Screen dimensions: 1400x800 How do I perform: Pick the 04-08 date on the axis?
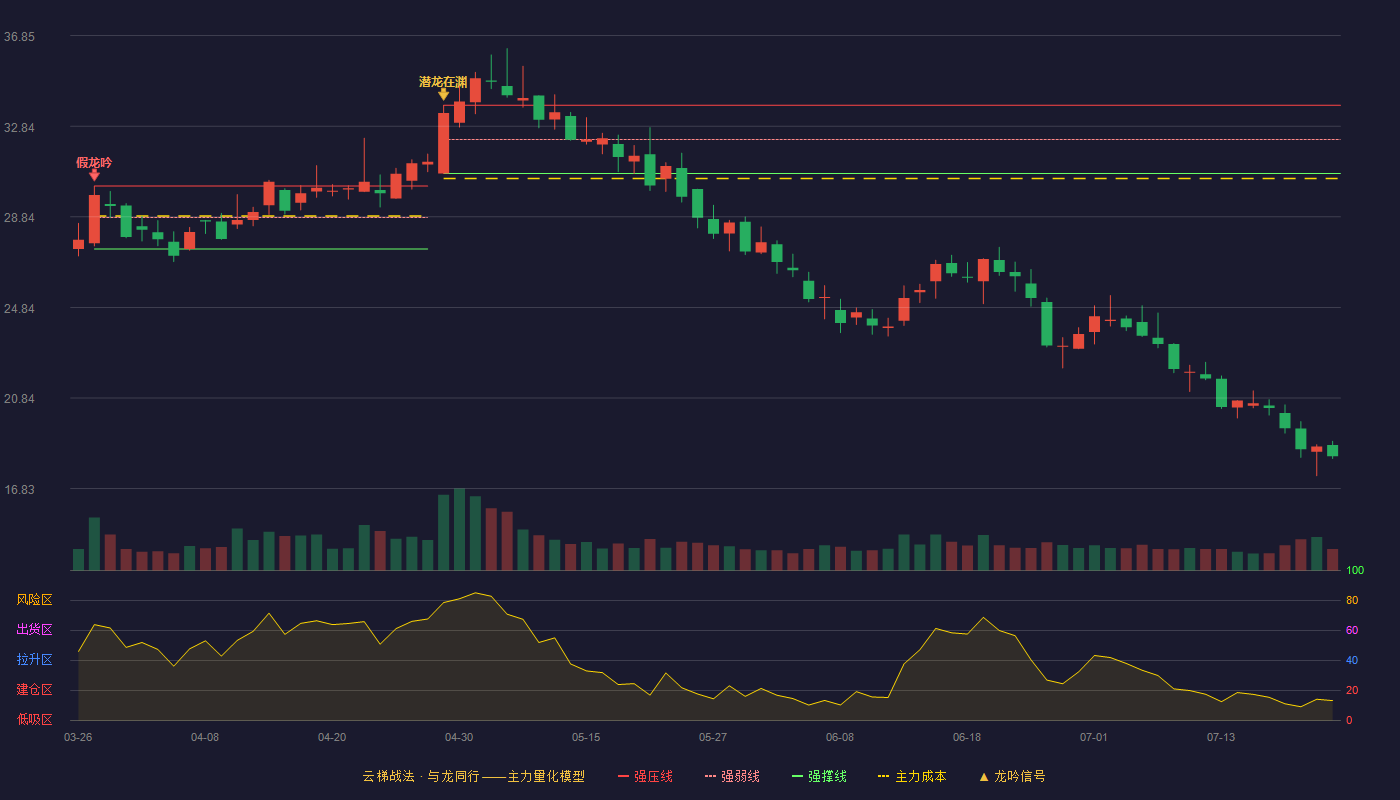tap(205, 737)
